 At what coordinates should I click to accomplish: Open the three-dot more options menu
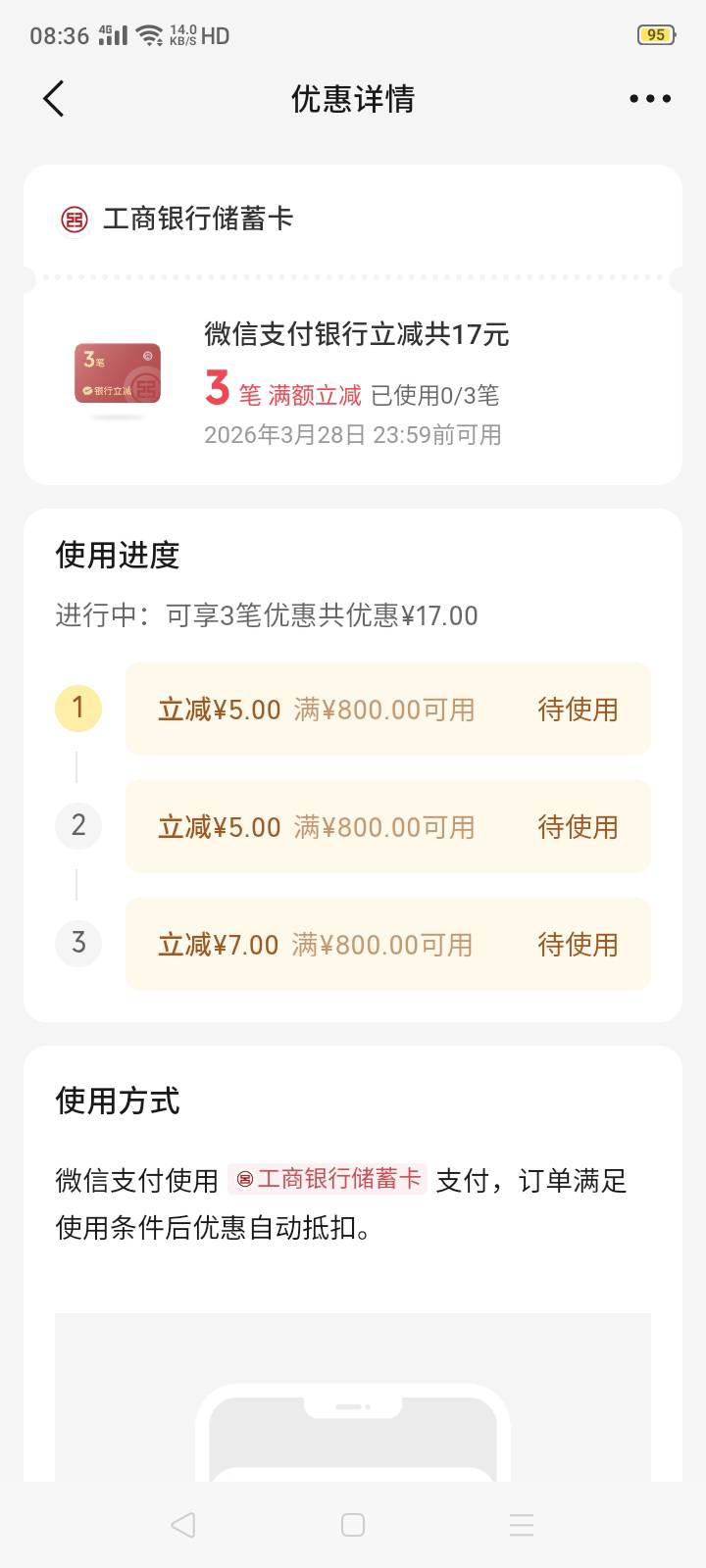(650, 99)
